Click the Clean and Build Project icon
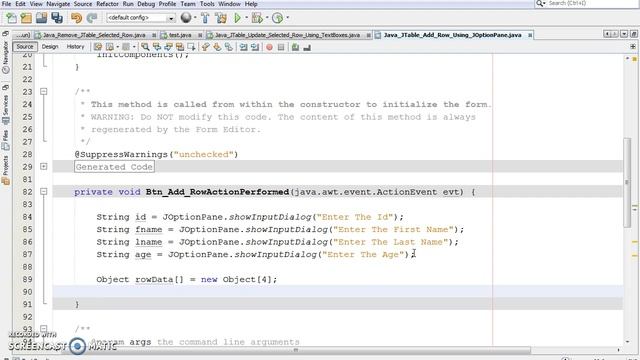The height and width of the screenshot is (360, 640). pyautogui.click(x=221, y=18)
